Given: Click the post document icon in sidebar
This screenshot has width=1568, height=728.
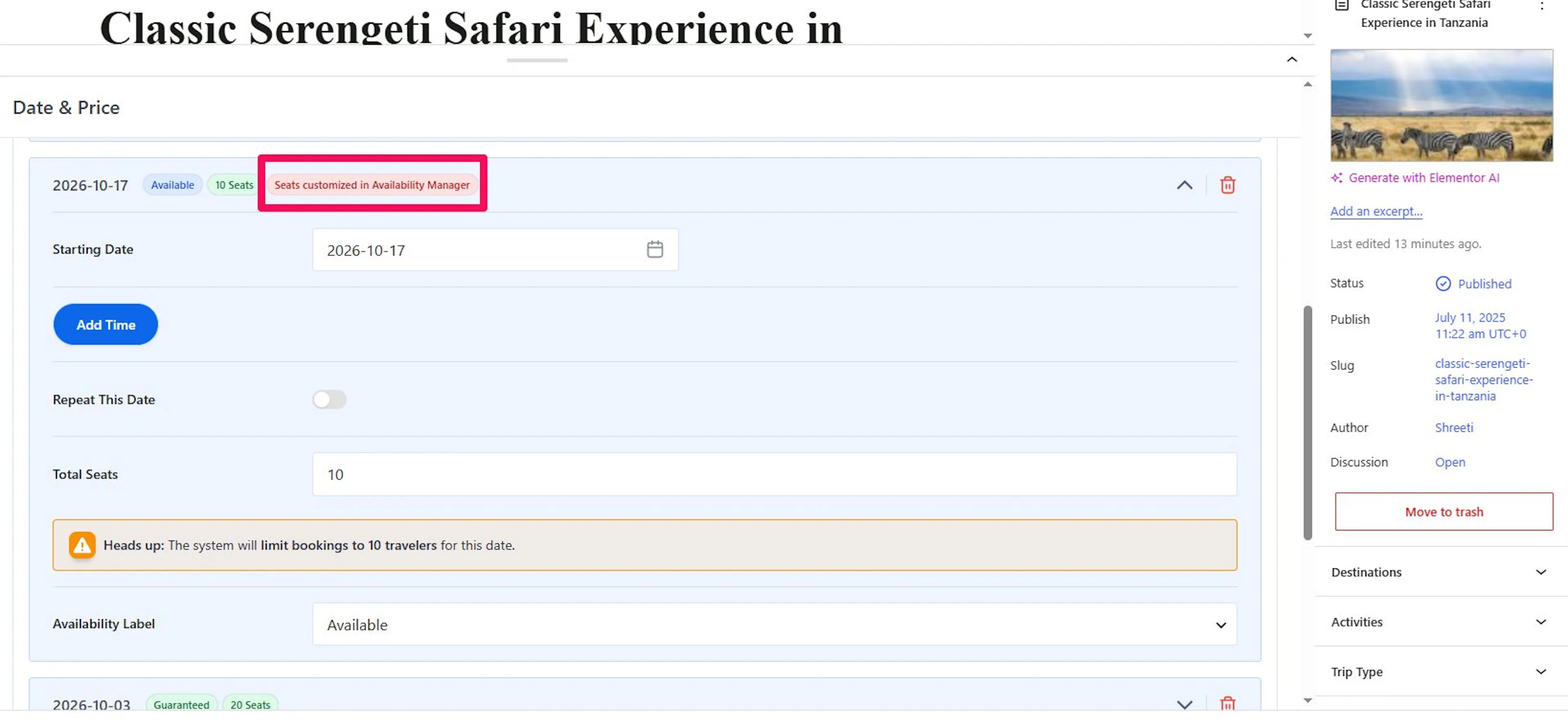Looking at the screenshot, I should pos(1341,5).
